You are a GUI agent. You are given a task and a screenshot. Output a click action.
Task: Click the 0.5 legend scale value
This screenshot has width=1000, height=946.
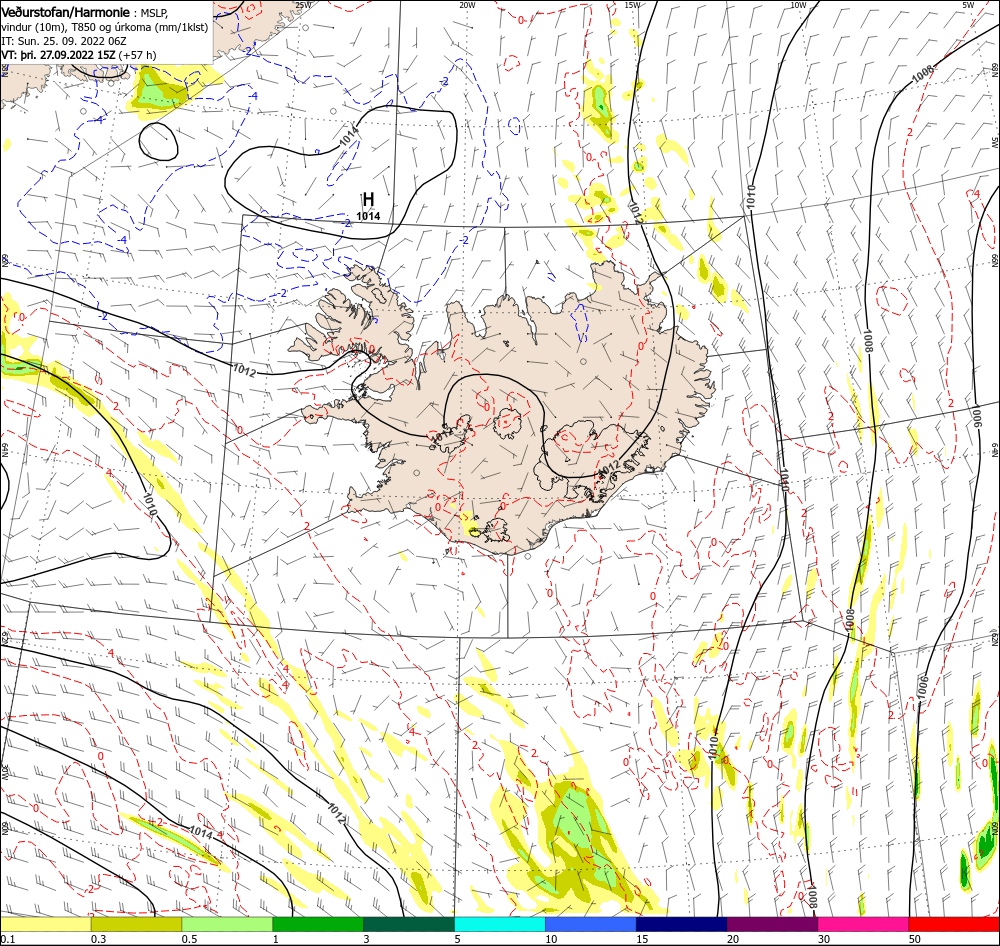(189, 939)
